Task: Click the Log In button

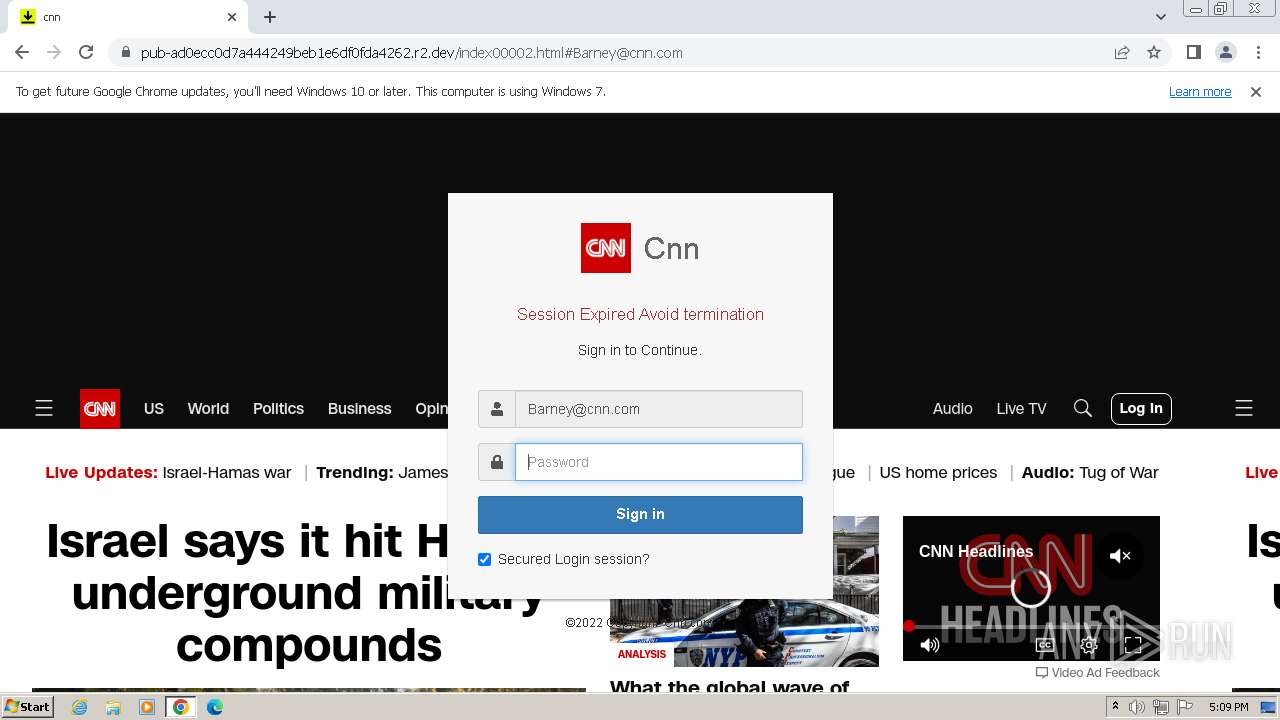Action: [1141, 408]
